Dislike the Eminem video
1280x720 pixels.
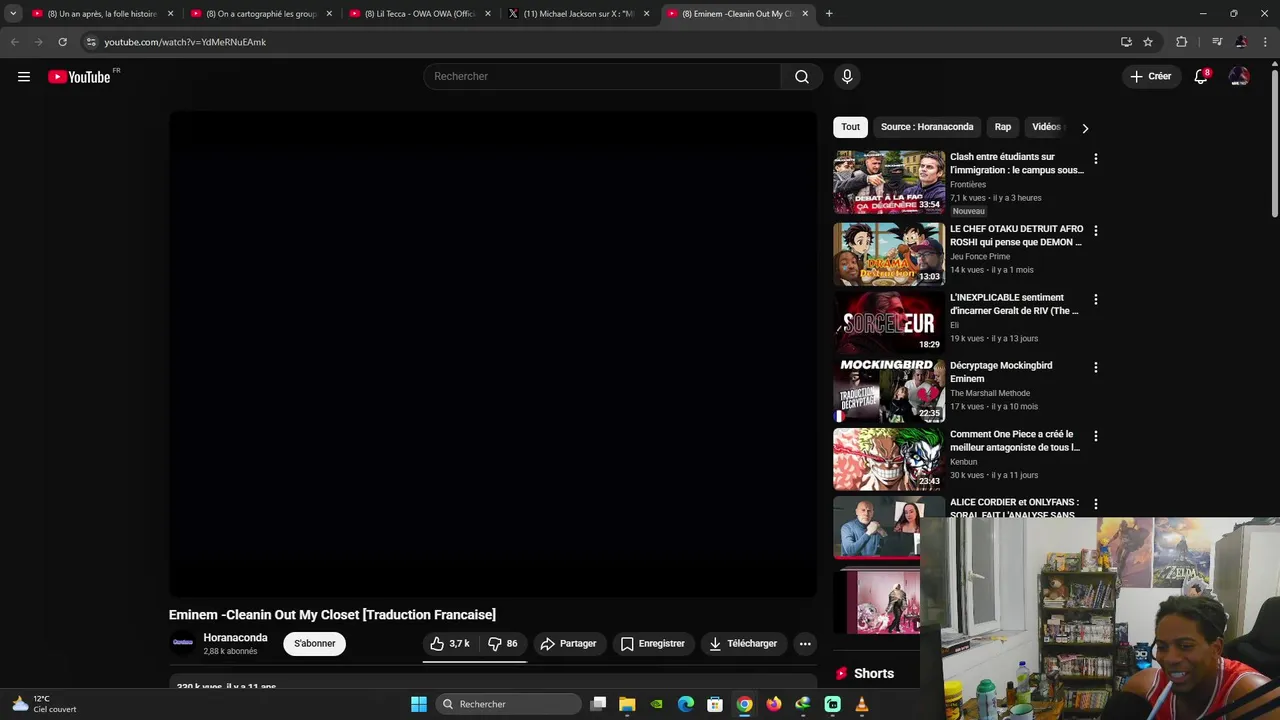tap(502, 644)
